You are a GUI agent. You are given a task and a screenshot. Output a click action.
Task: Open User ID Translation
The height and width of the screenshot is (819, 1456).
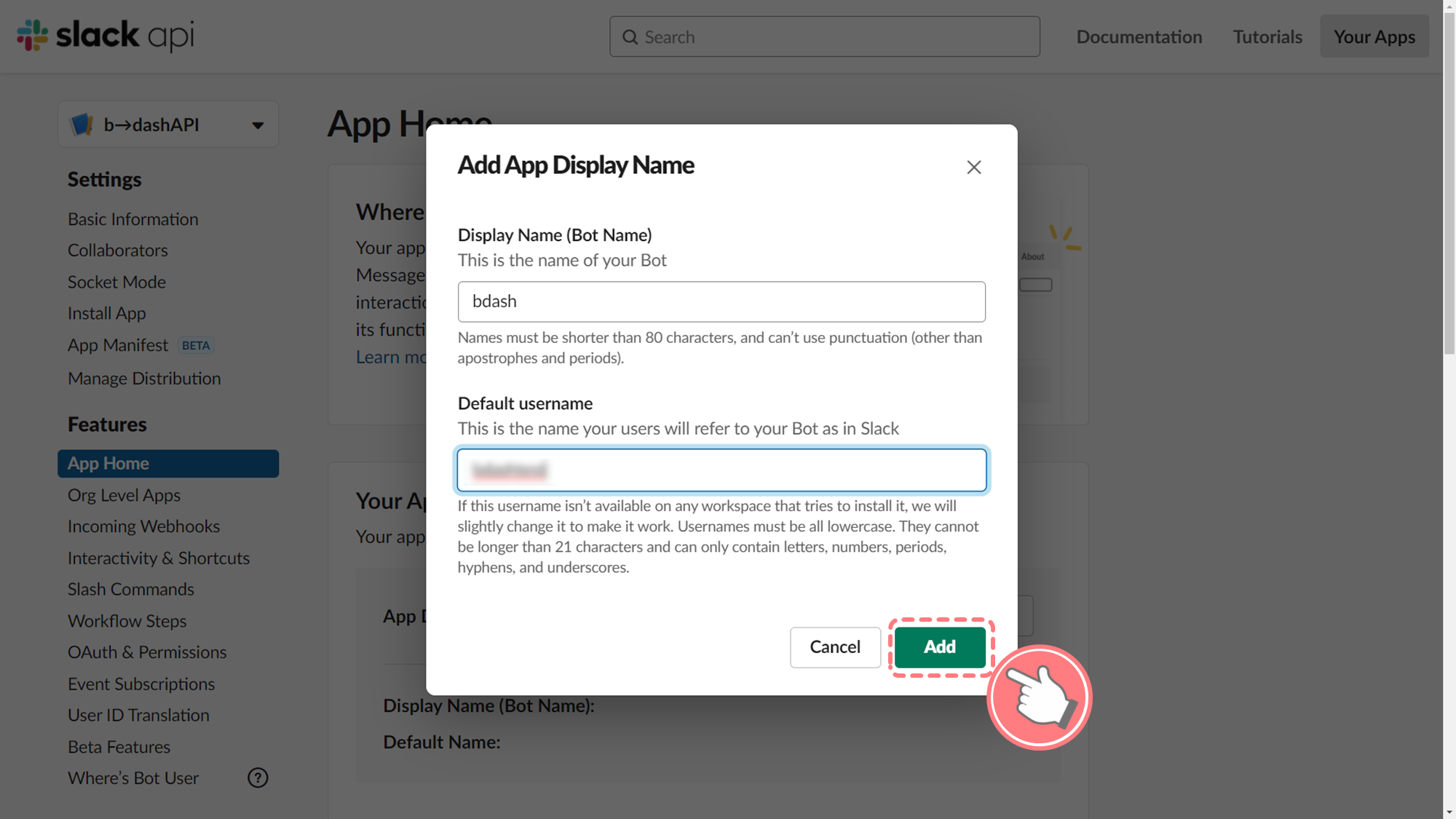[x=138, y=716]
